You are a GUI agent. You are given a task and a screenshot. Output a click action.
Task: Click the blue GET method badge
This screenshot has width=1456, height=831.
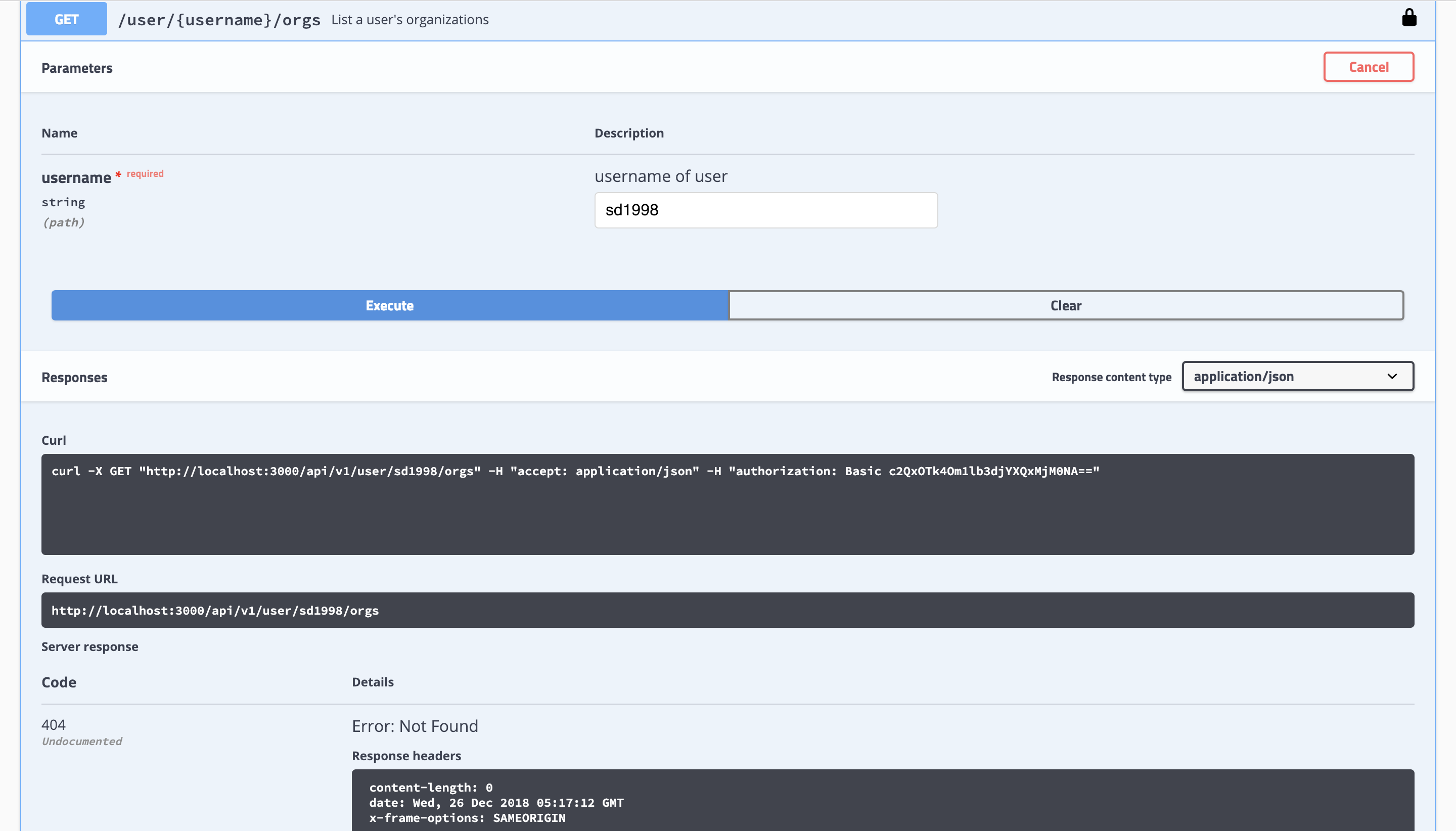coord(66,19)
